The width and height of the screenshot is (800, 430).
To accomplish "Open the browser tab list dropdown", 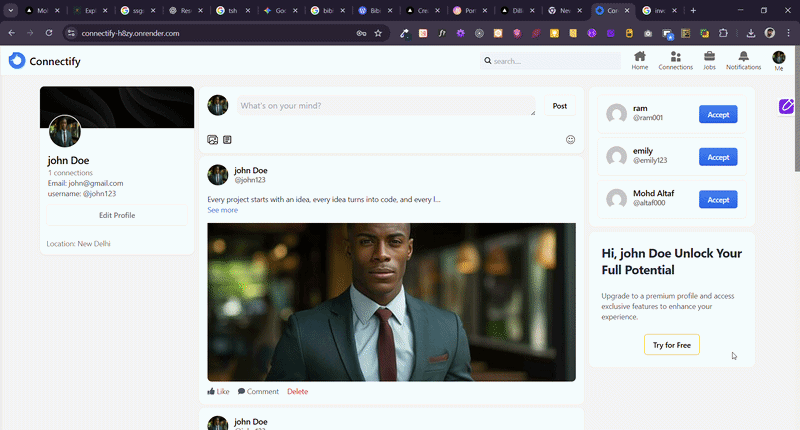I will (10, 10).
